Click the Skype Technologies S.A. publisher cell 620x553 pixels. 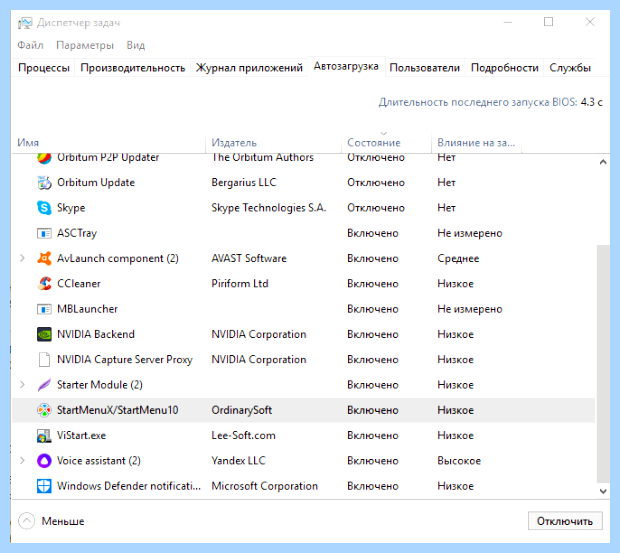[269, 208]
